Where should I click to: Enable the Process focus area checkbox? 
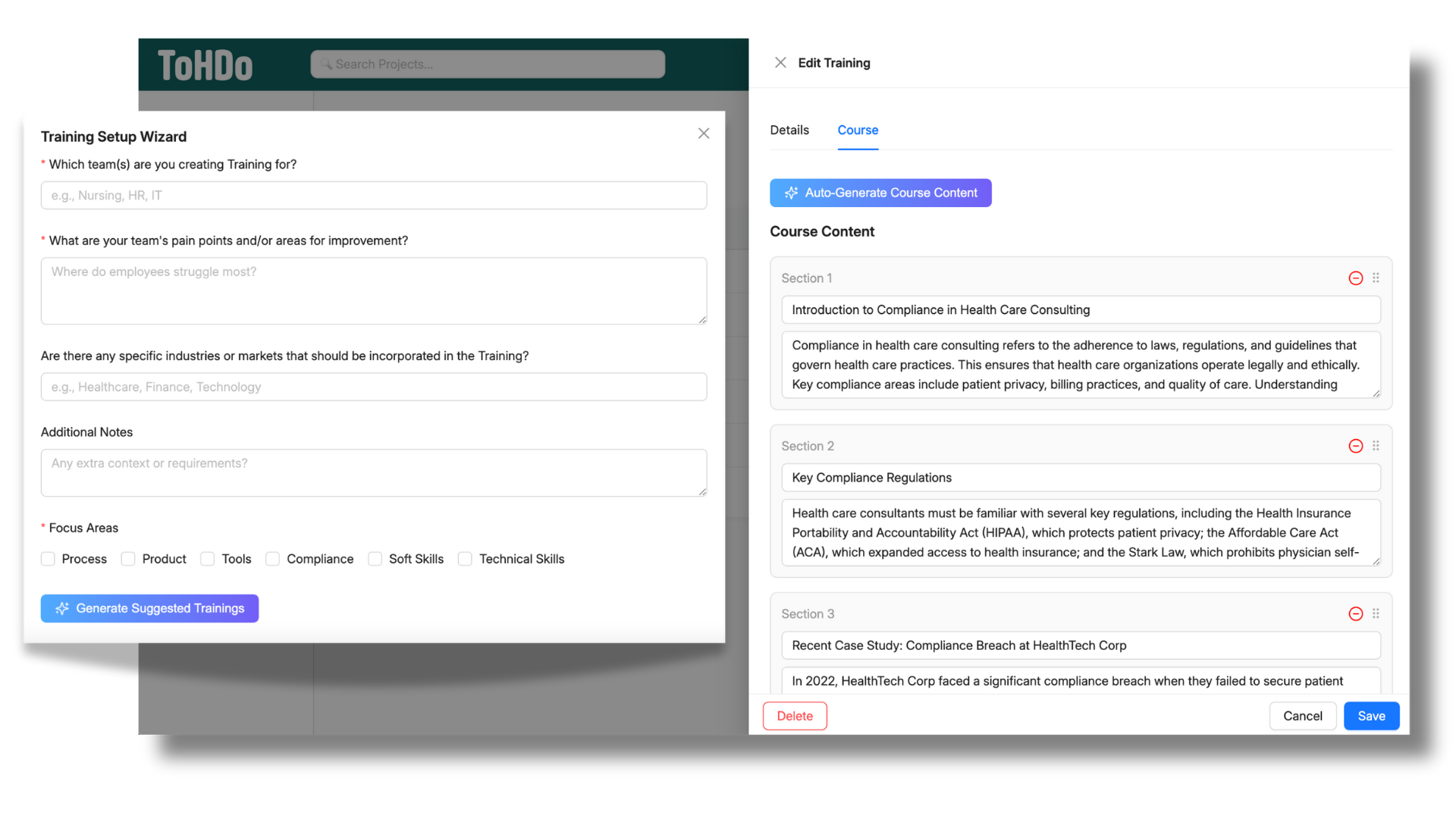point(49,559)
